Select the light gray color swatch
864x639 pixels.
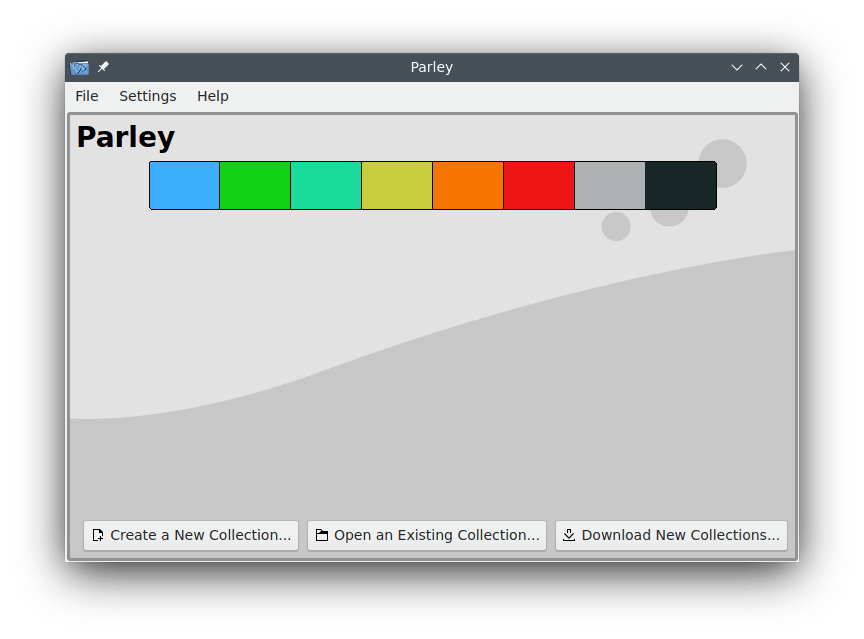coord(610,186)
